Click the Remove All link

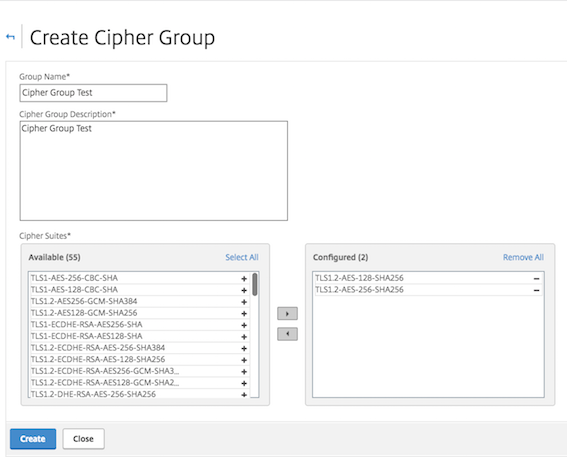coord(523,257)
